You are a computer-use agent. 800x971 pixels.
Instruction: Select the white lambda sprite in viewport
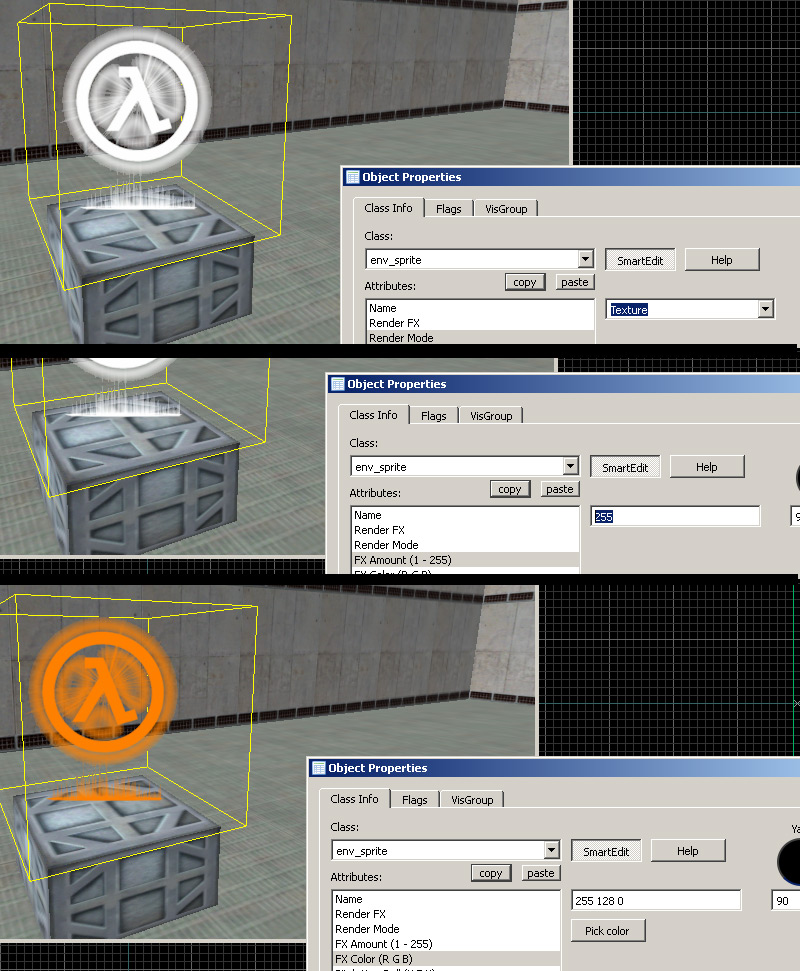click(x=137, y=100)
